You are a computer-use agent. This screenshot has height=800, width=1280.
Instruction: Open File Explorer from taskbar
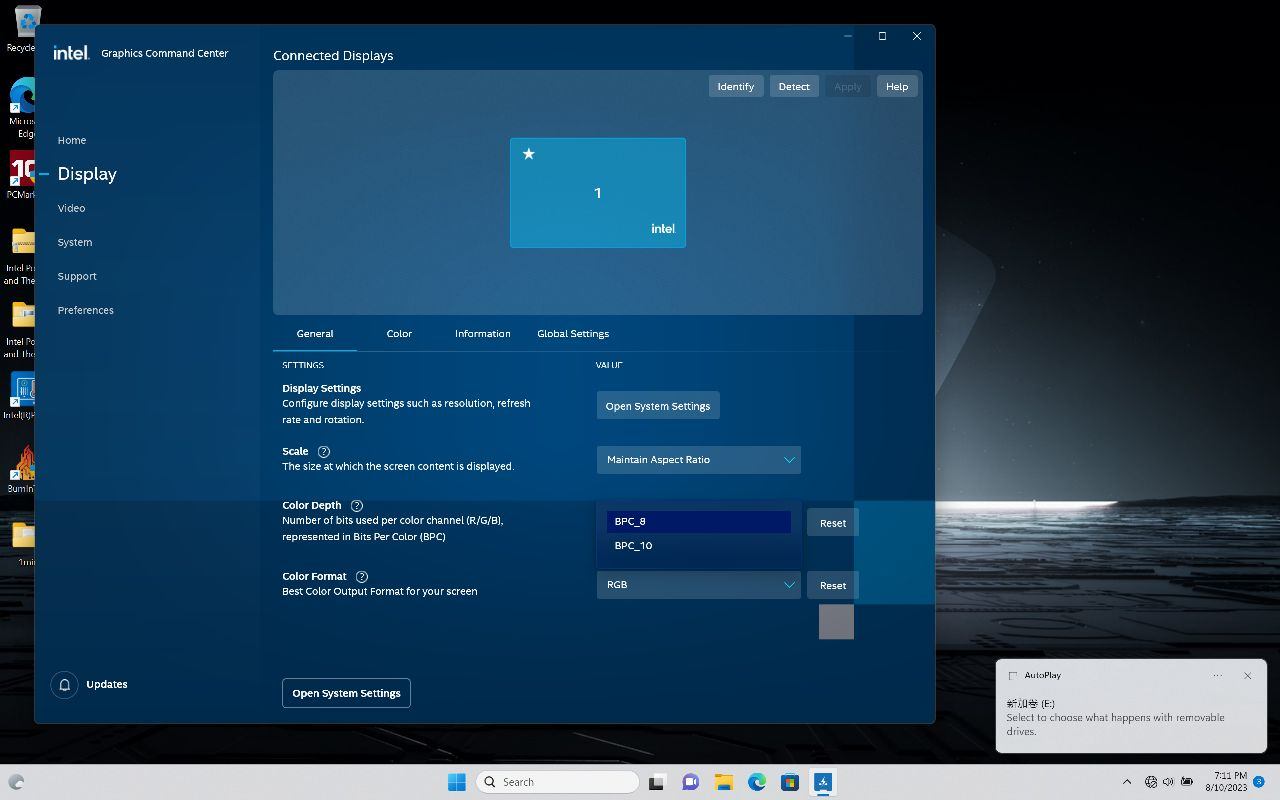click(723, 782)
